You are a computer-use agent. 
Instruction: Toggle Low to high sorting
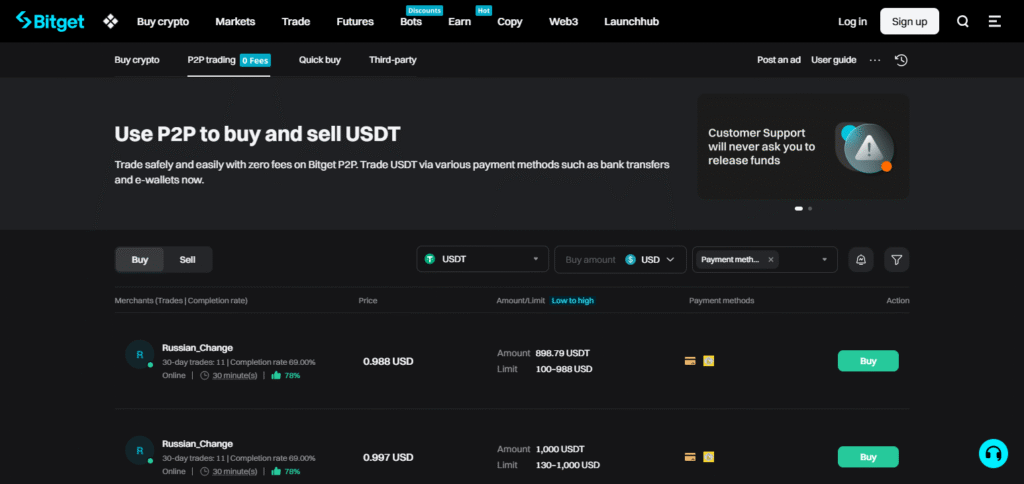573,300
